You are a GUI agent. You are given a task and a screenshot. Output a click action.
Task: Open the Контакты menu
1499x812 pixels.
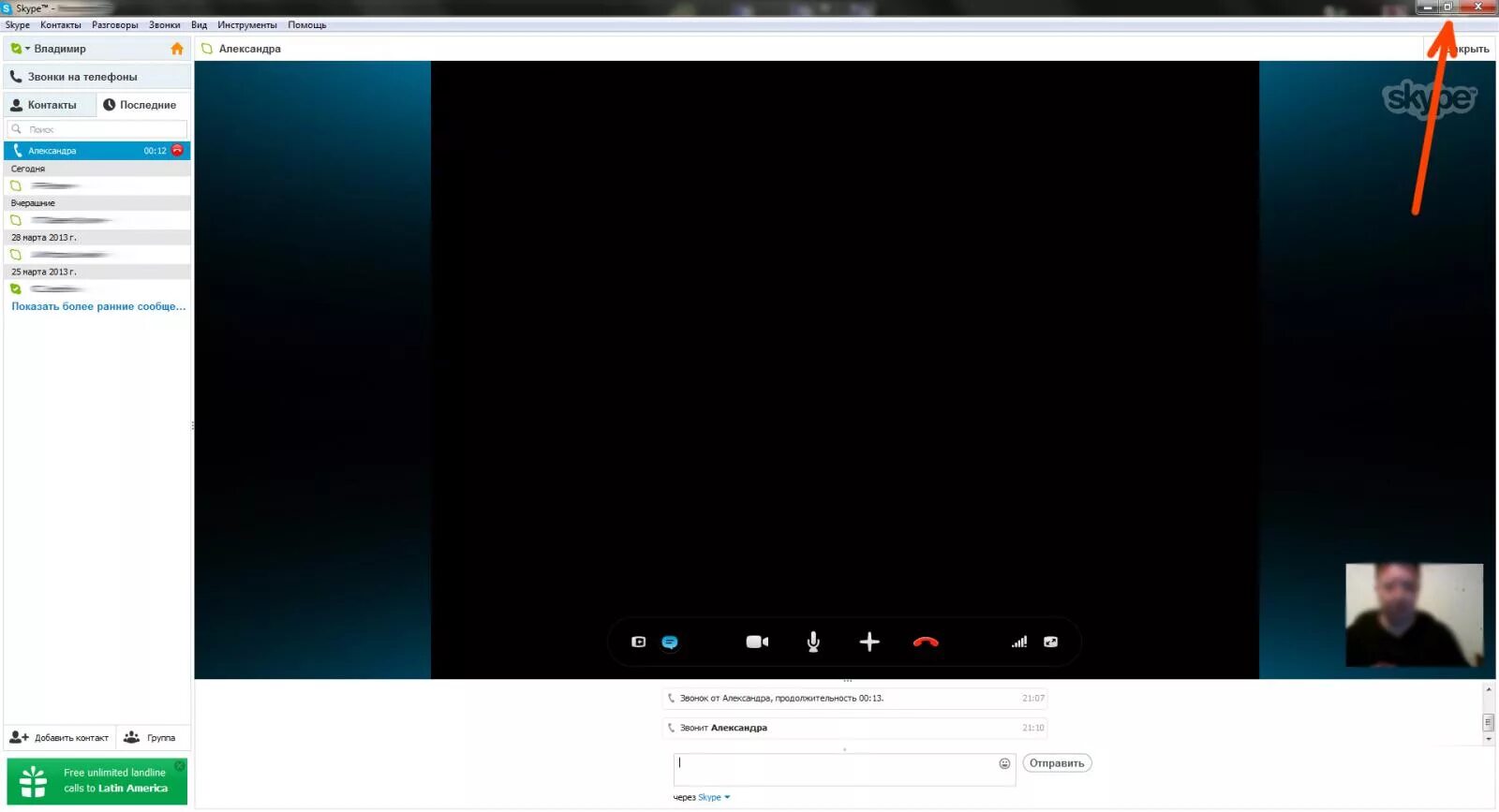tap(61, 25)
